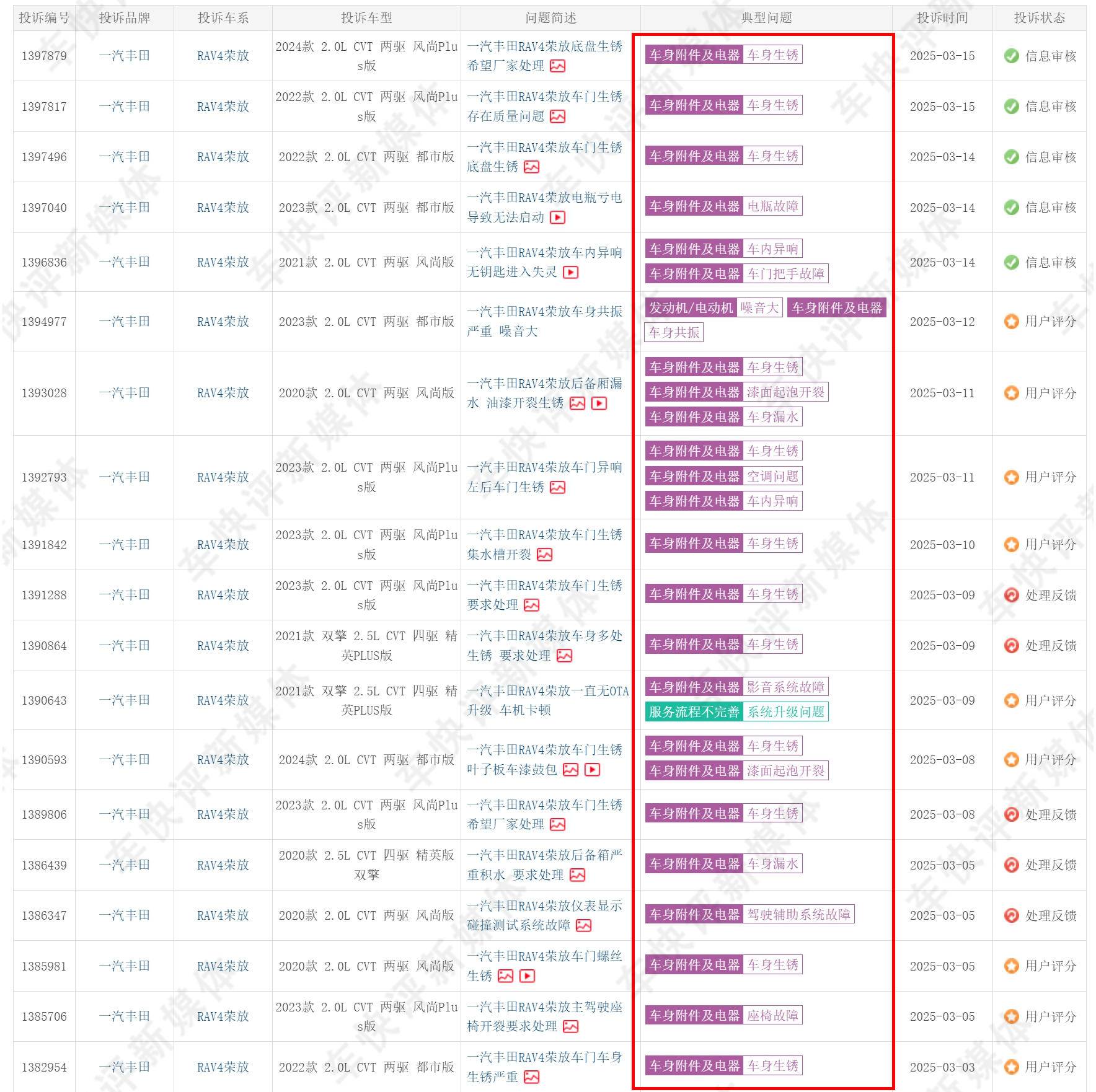This screenshot has height=1092, width=1096.
Task: Open image icon in complaint 1397879 description
Action: point(557,66)
